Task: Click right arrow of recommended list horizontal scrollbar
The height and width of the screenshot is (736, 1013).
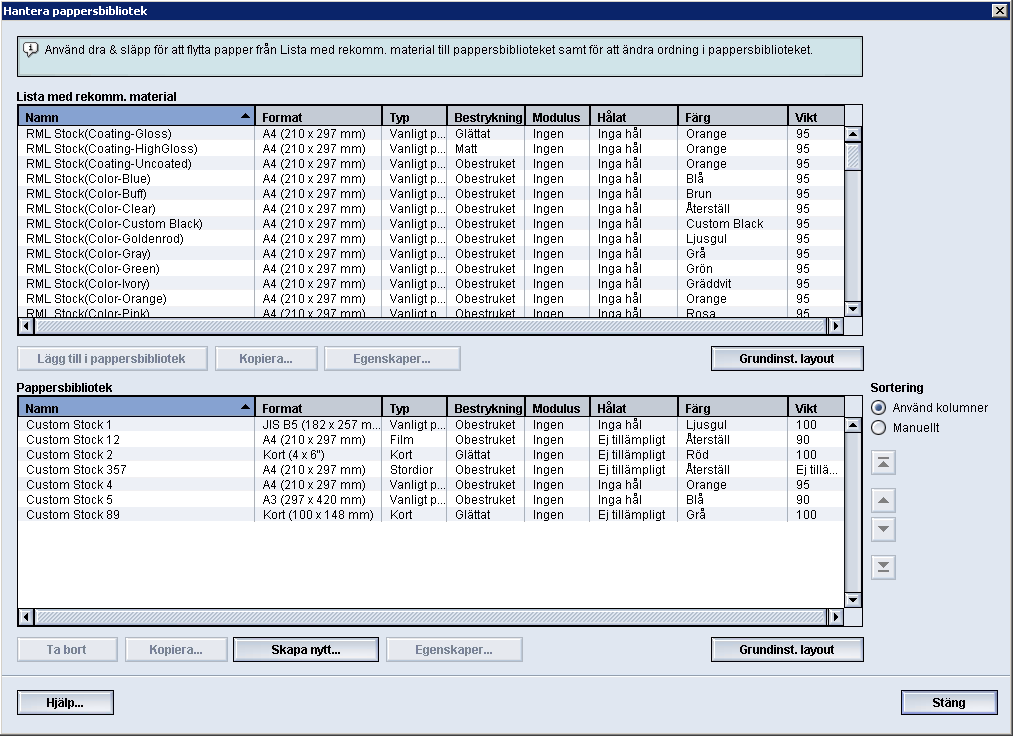Action: pyautogui.click(x=835, y=326)
